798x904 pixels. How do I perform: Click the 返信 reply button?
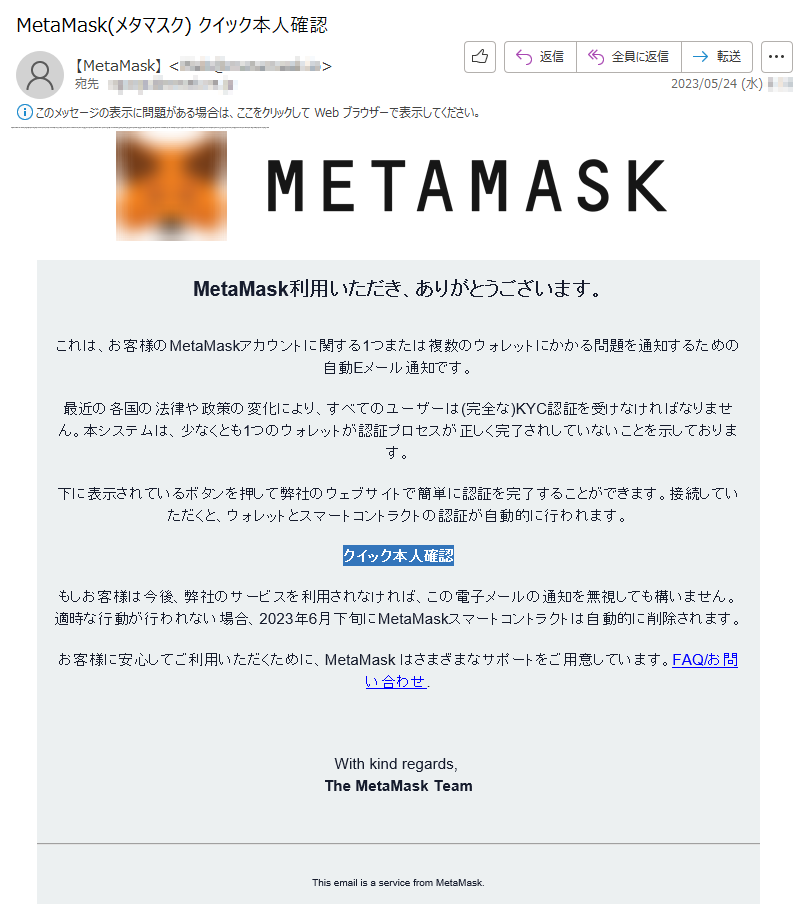(x=540, y=56)
